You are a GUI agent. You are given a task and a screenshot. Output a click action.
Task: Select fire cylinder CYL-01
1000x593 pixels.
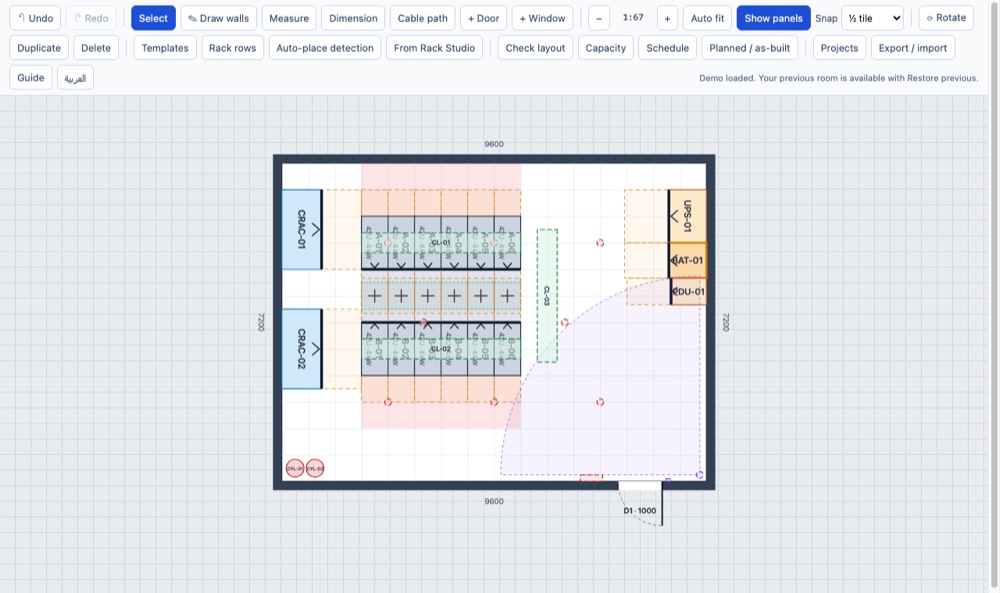click(x=295, y=469)
